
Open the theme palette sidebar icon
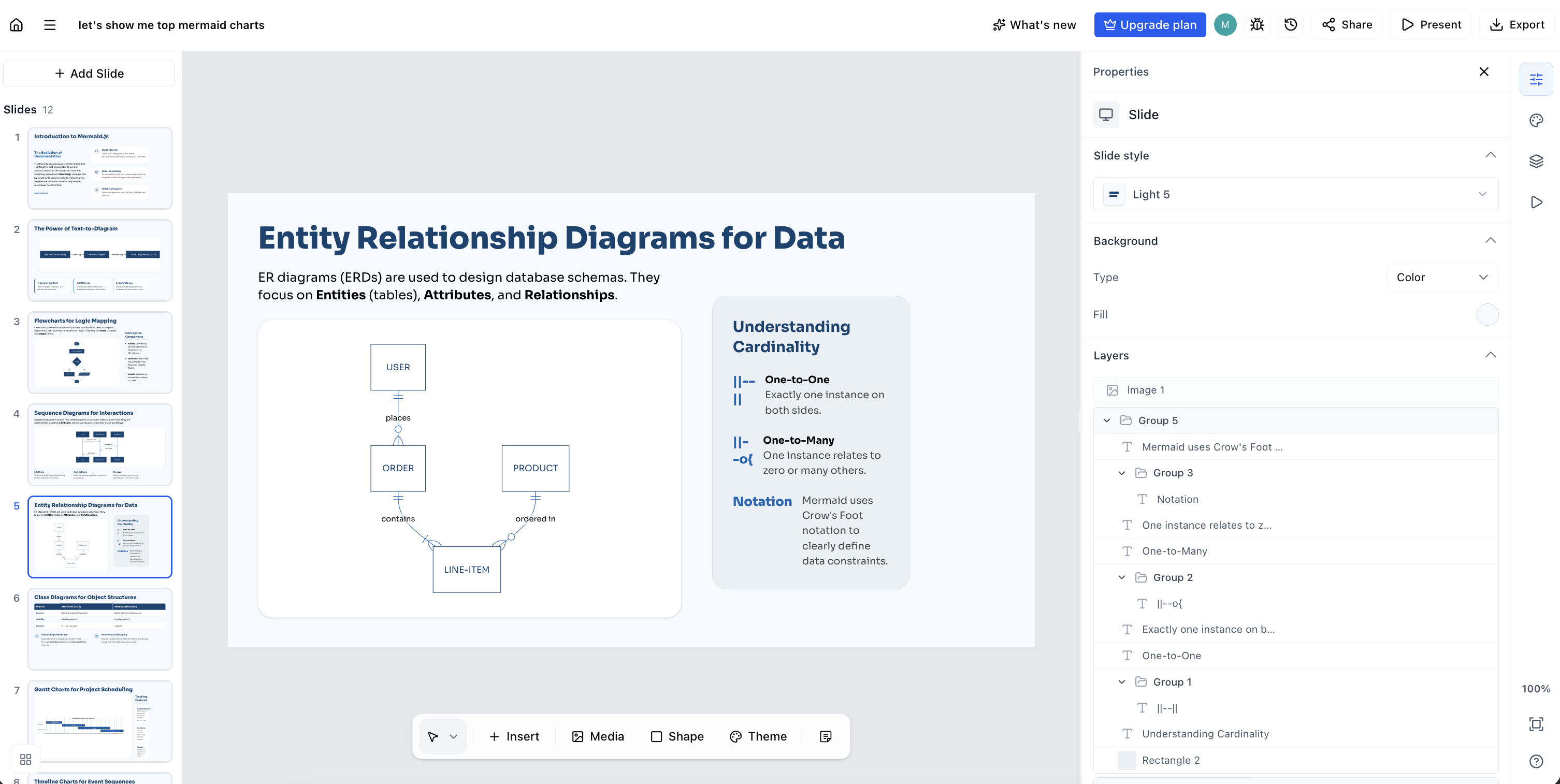[x=1536, y=121]
